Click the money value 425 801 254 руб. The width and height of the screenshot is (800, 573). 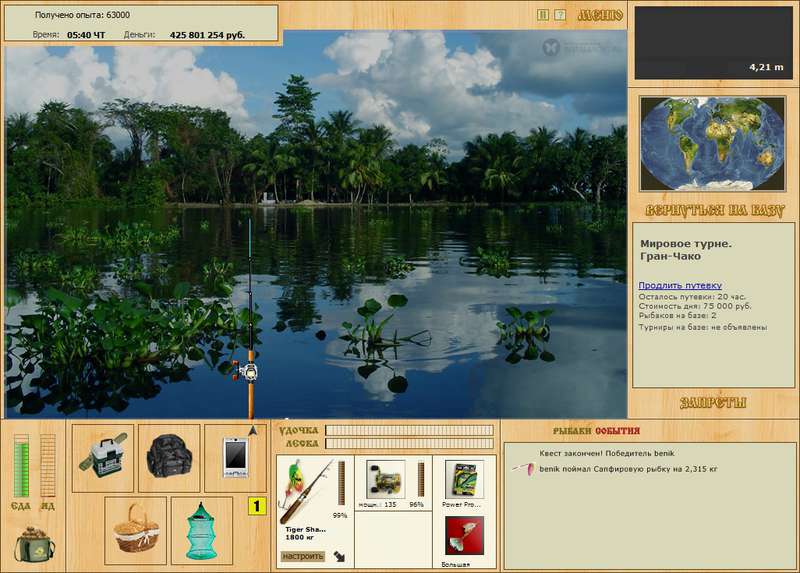[207, 35]
